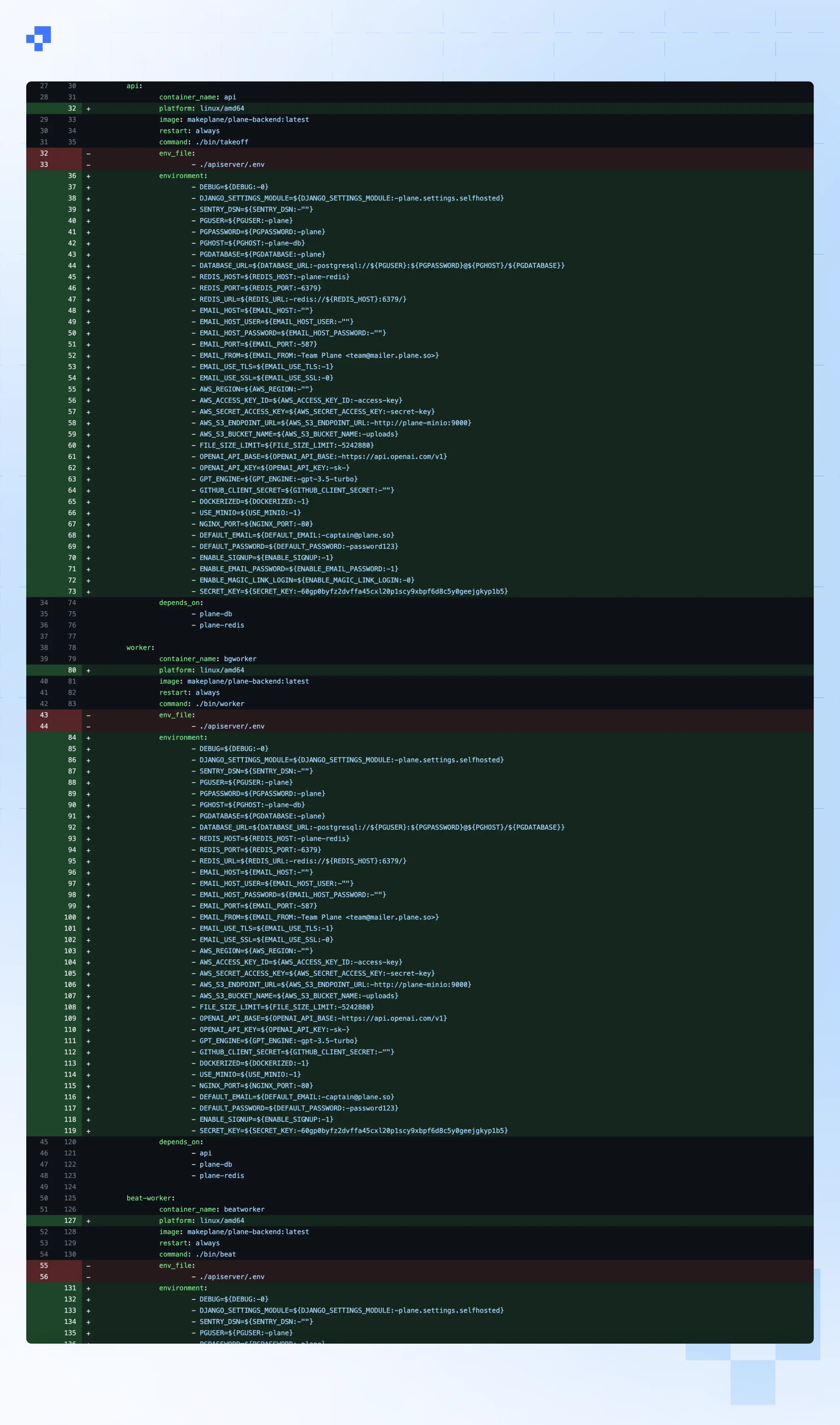Screen dimensions: 840x1425
Task: Click the plus marker on platform linux/amd64 line
Action: tap(88, 108)
